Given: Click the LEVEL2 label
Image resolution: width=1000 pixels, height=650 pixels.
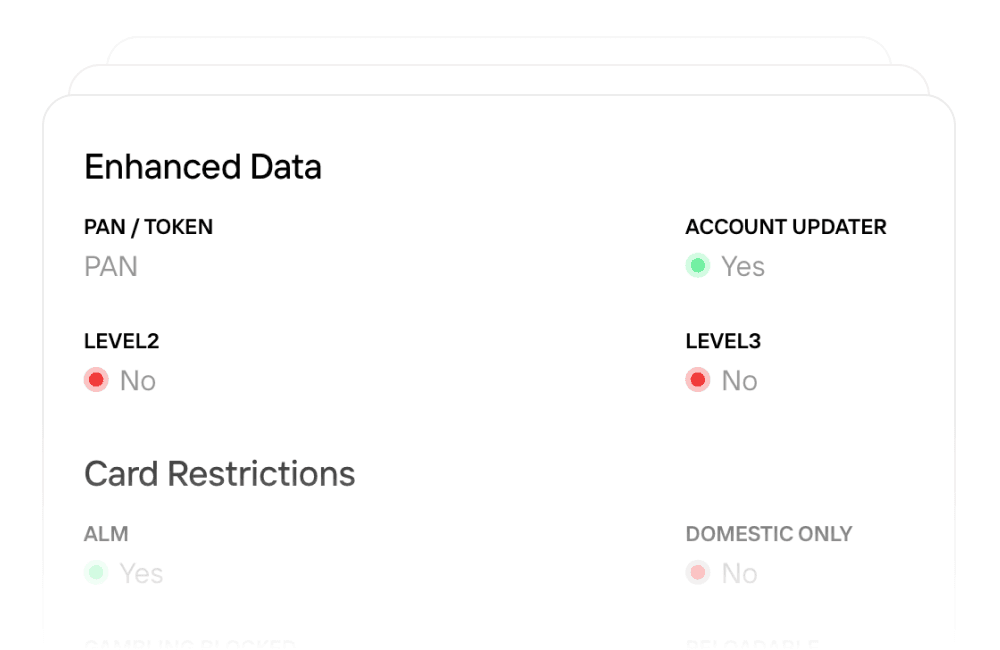Looking at the screenshot, I should pyautogui.click(x=121, y=341).
